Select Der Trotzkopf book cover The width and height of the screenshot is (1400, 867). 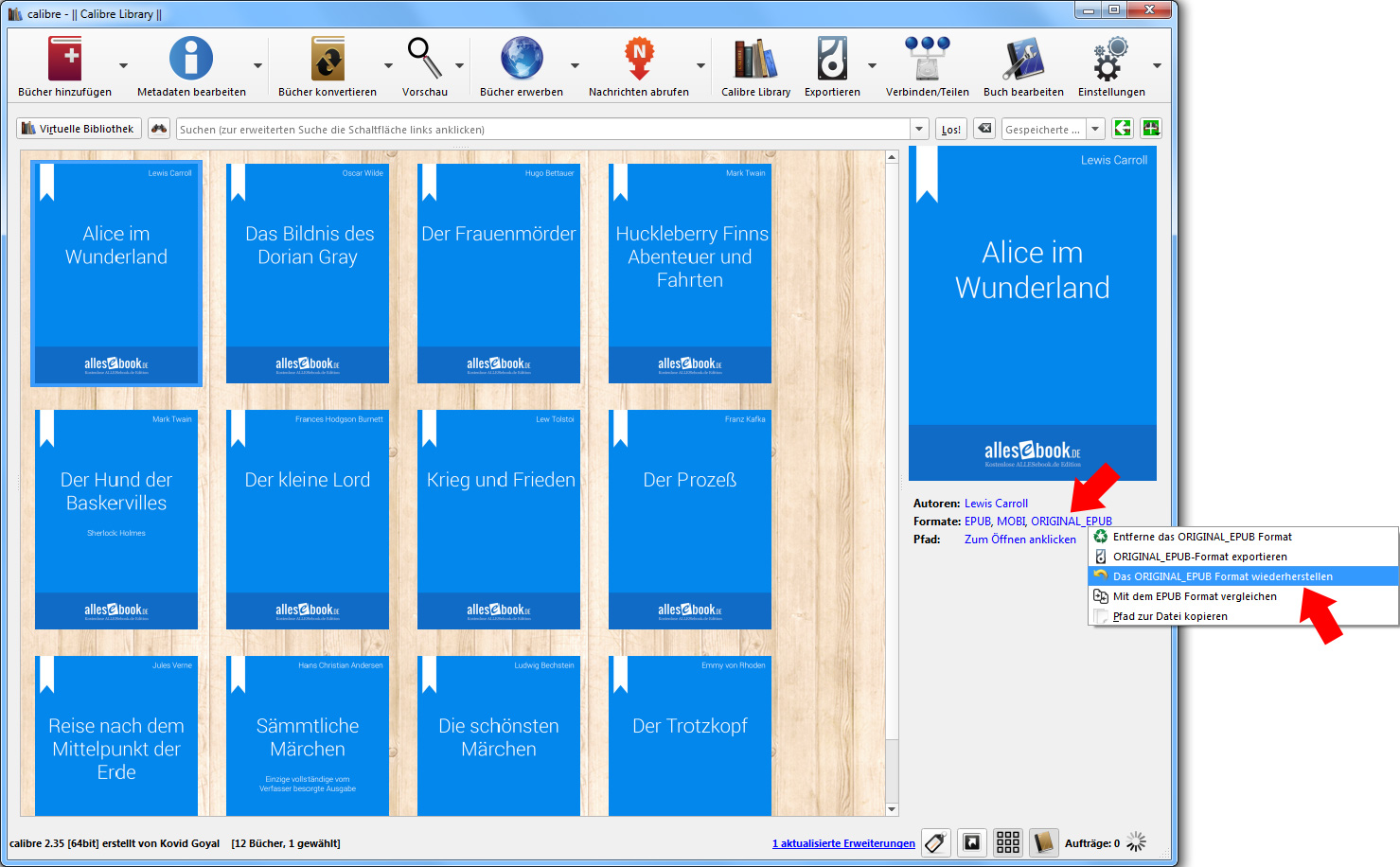pos(690,735)
